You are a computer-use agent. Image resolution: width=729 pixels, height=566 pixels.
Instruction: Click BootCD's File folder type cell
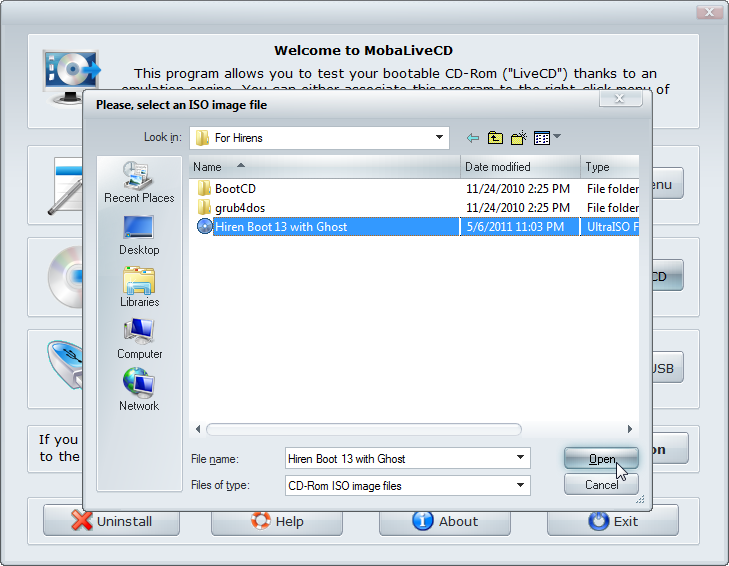pos(612,188)
